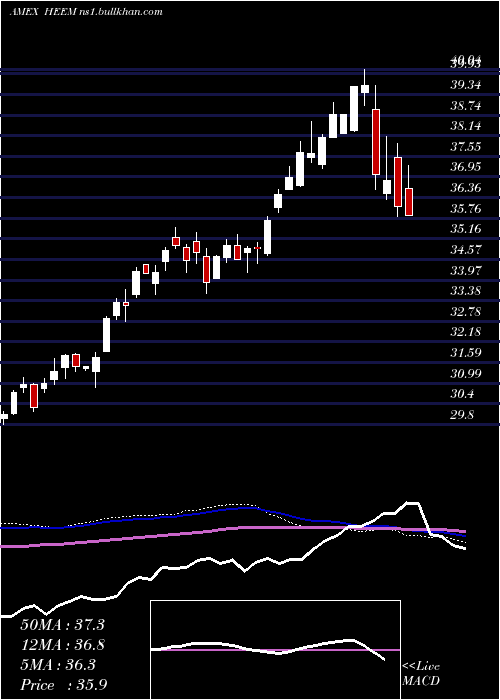Click the 36.36 price axis label
This screenshot has height=700, width=500.
click(x=466, y=188)
